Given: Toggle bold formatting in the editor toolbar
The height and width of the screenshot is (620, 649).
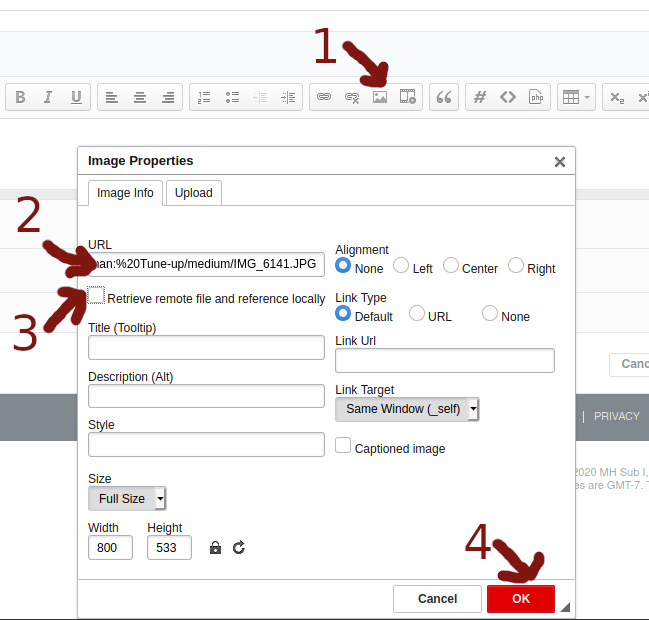Looking at the screenshot, I should 20,97.
